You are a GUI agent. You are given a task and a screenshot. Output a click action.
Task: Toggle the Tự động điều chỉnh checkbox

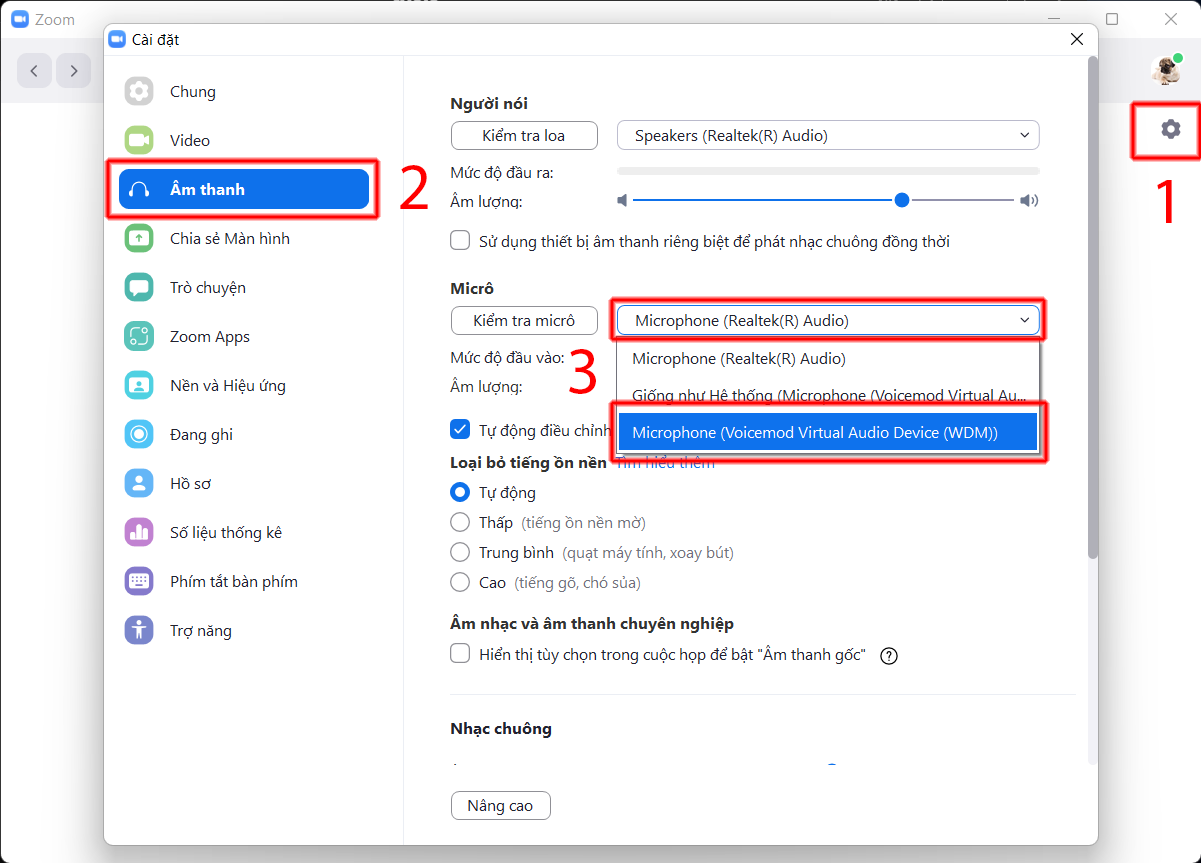click(x=460, y=430)
